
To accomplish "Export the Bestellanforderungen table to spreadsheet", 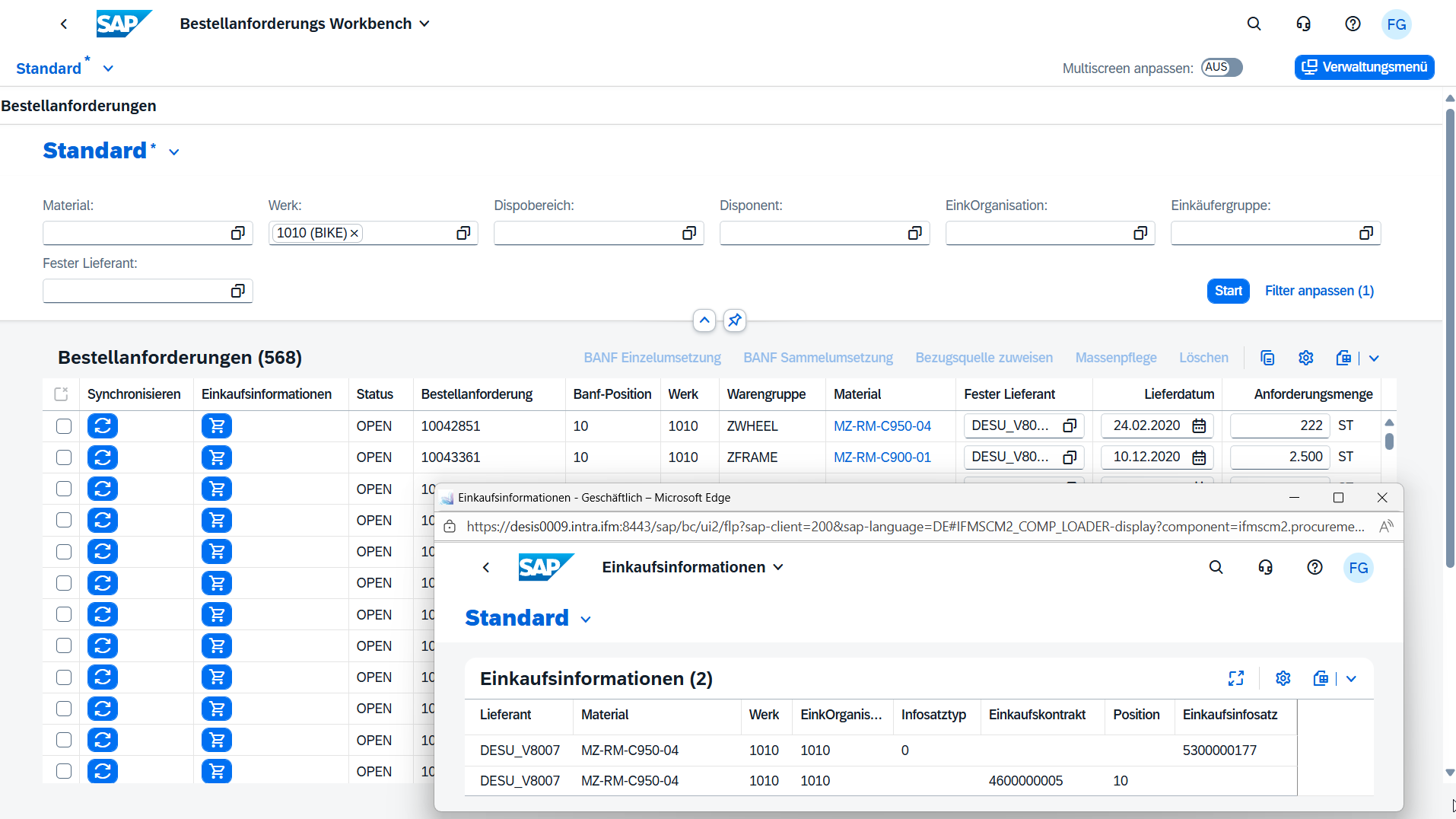I will coord(1344,358).
